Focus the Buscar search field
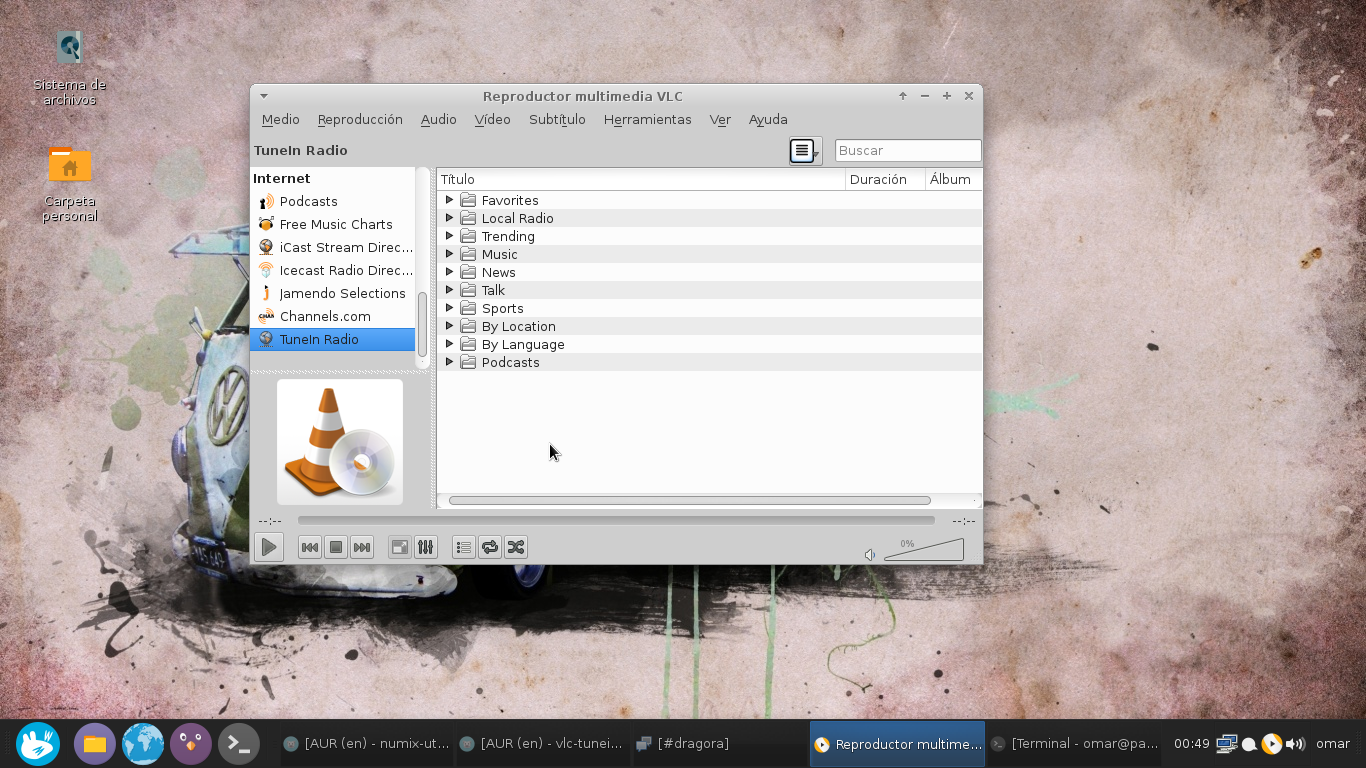The width and height of the screenshot is (1366, 768). click(908, 150)
